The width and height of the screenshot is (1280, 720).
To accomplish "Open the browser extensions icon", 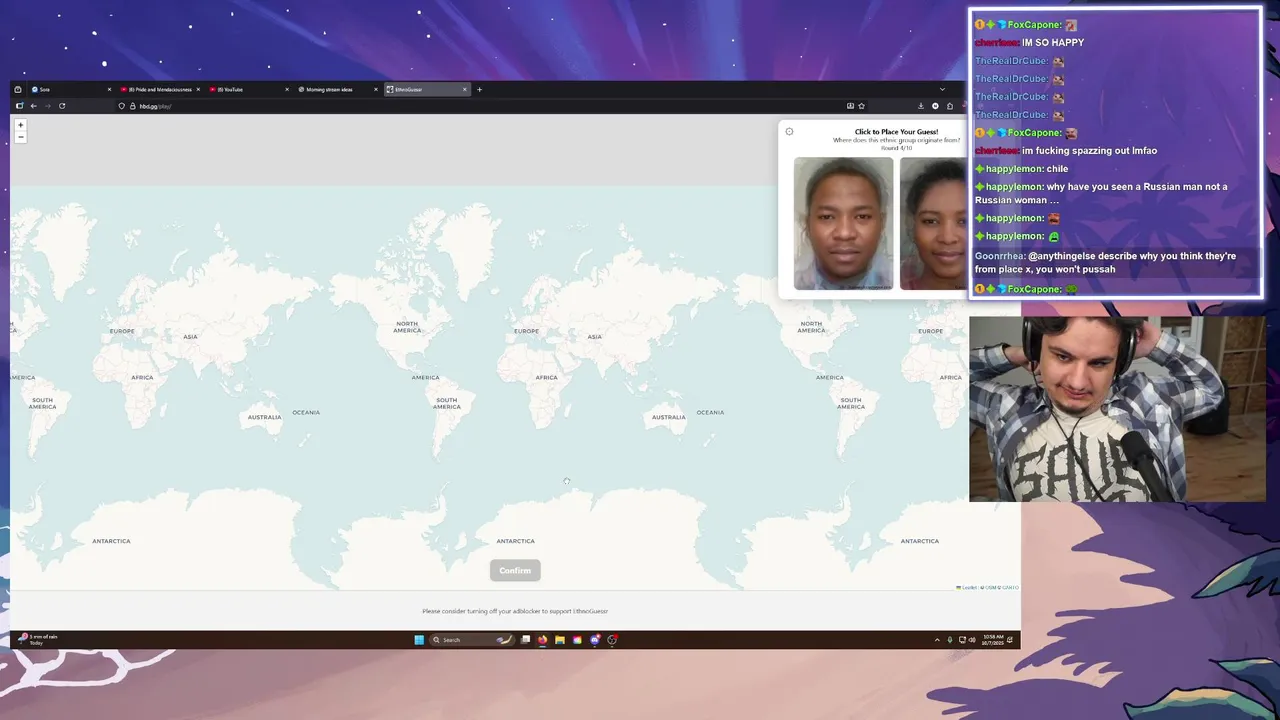I will pos(950,106).
